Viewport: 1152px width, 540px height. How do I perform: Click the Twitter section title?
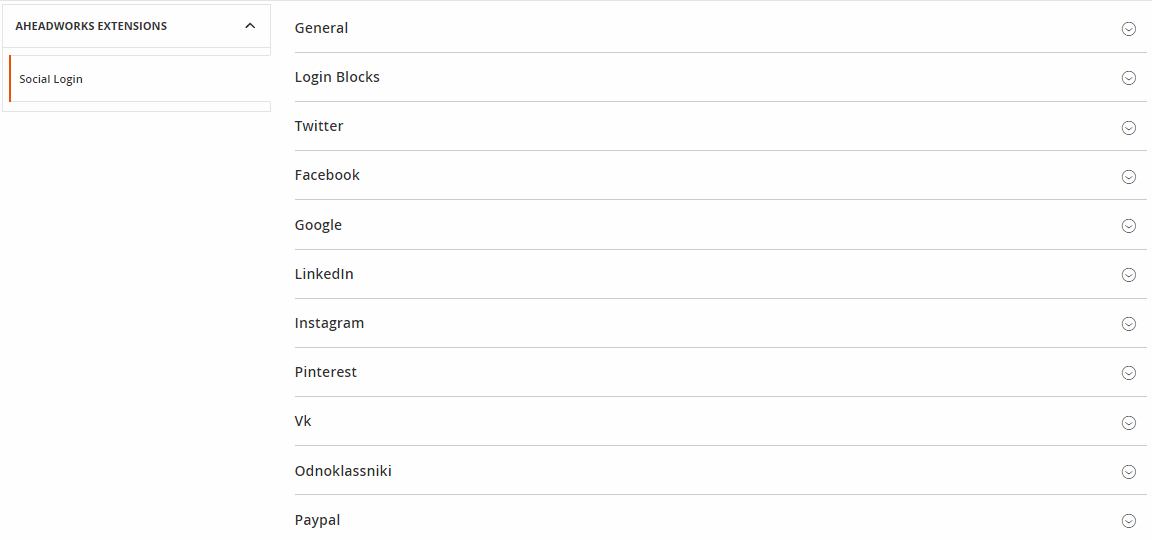tap(319, 126)
